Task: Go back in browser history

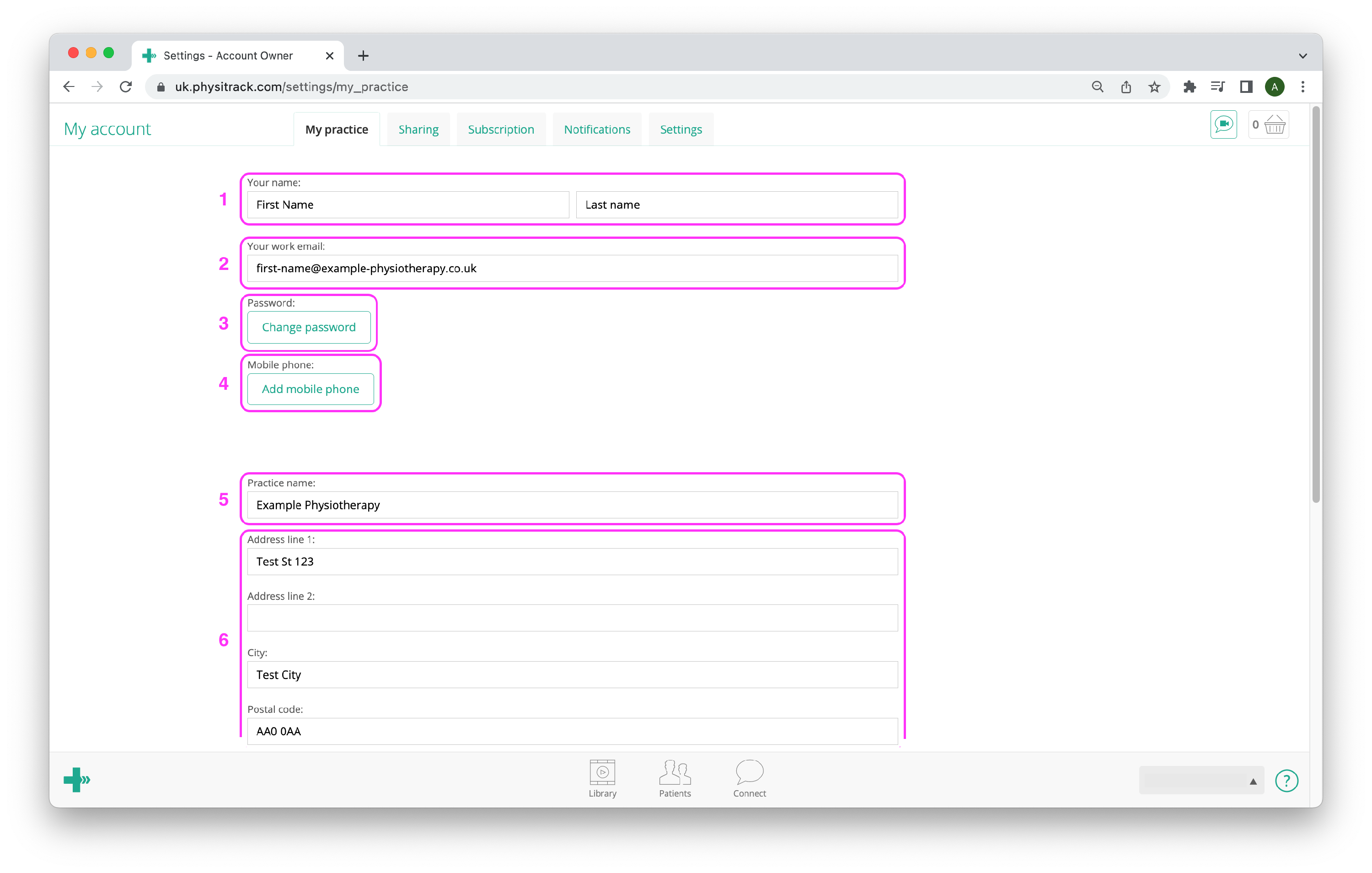Action: click(x=69, y=86)
